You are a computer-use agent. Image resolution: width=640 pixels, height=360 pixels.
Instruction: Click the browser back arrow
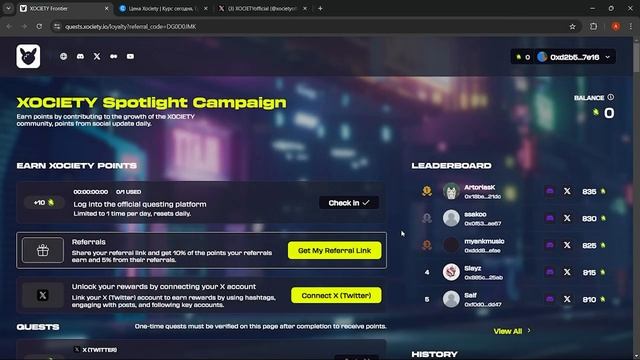[x=9, y=27]
